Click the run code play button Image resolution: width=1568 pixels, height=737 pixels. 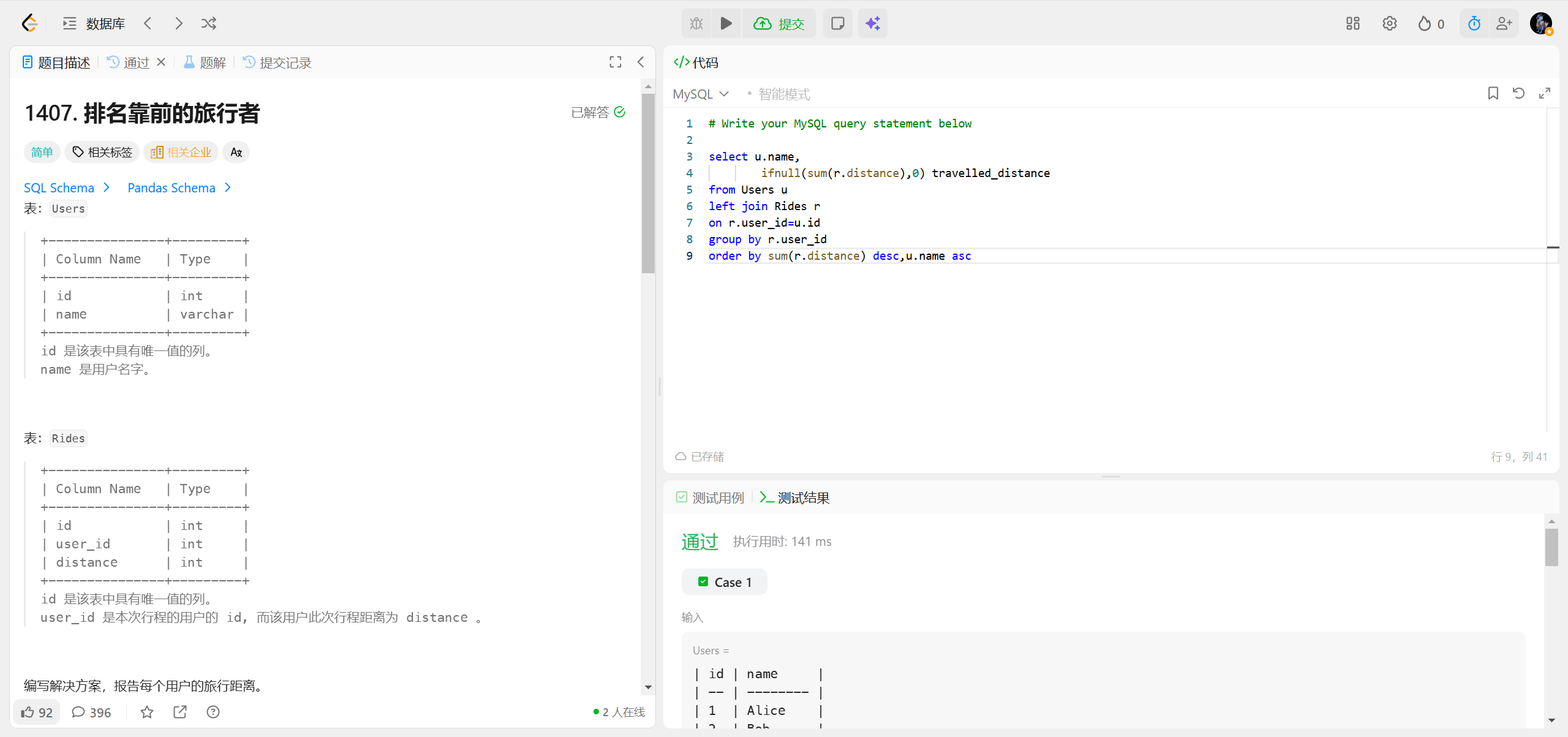pos(726,23)
